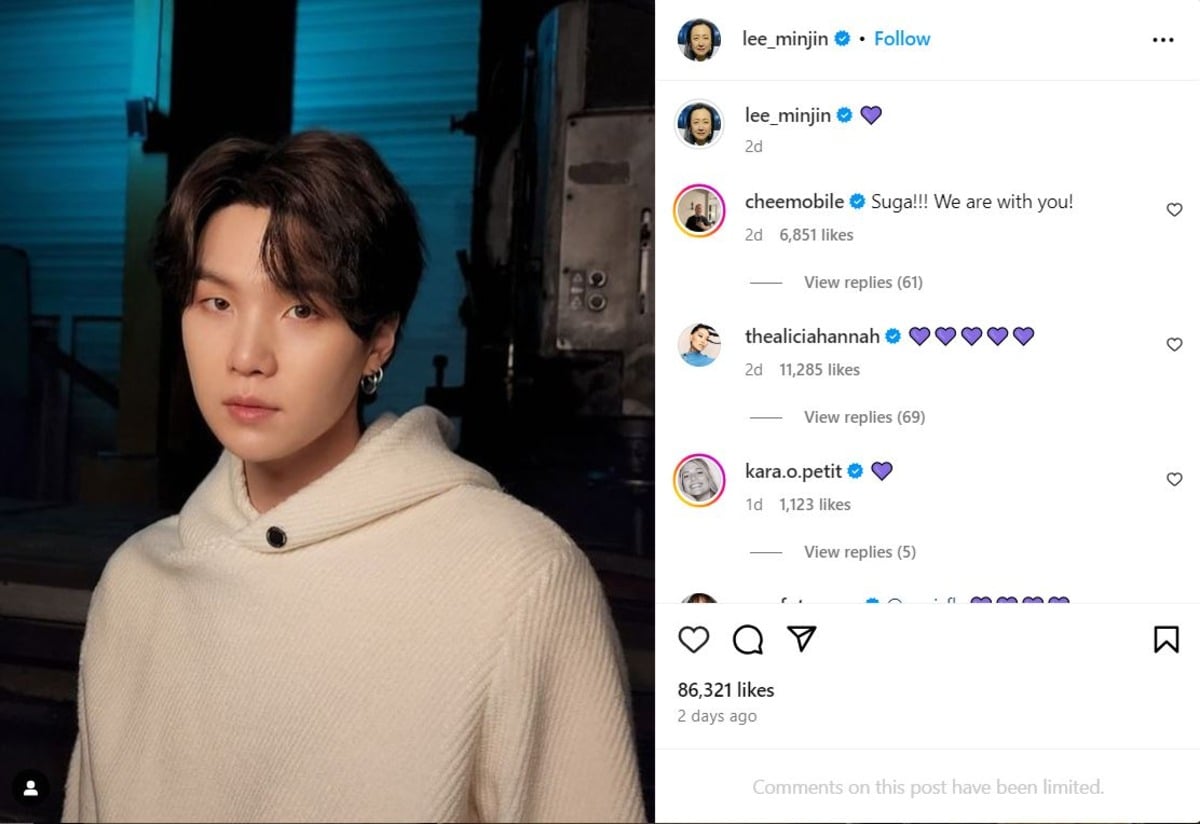
Task: Open the lee_minjin username in the header
Action: pos(785,39)
